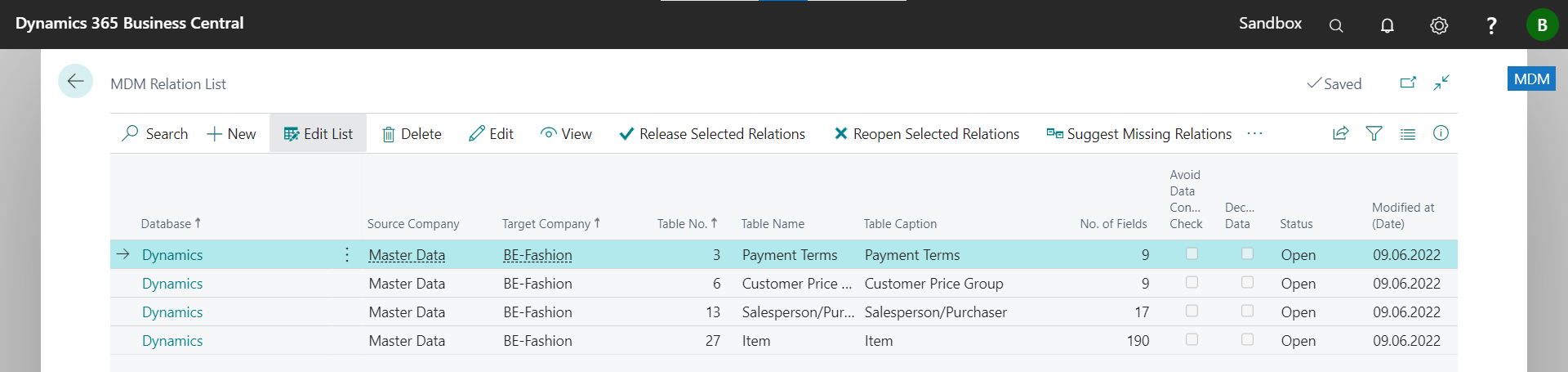Open No. of Fields column header
Image resolution: width=1568 pixels, height=372 pixels.
pos(1113,223)
